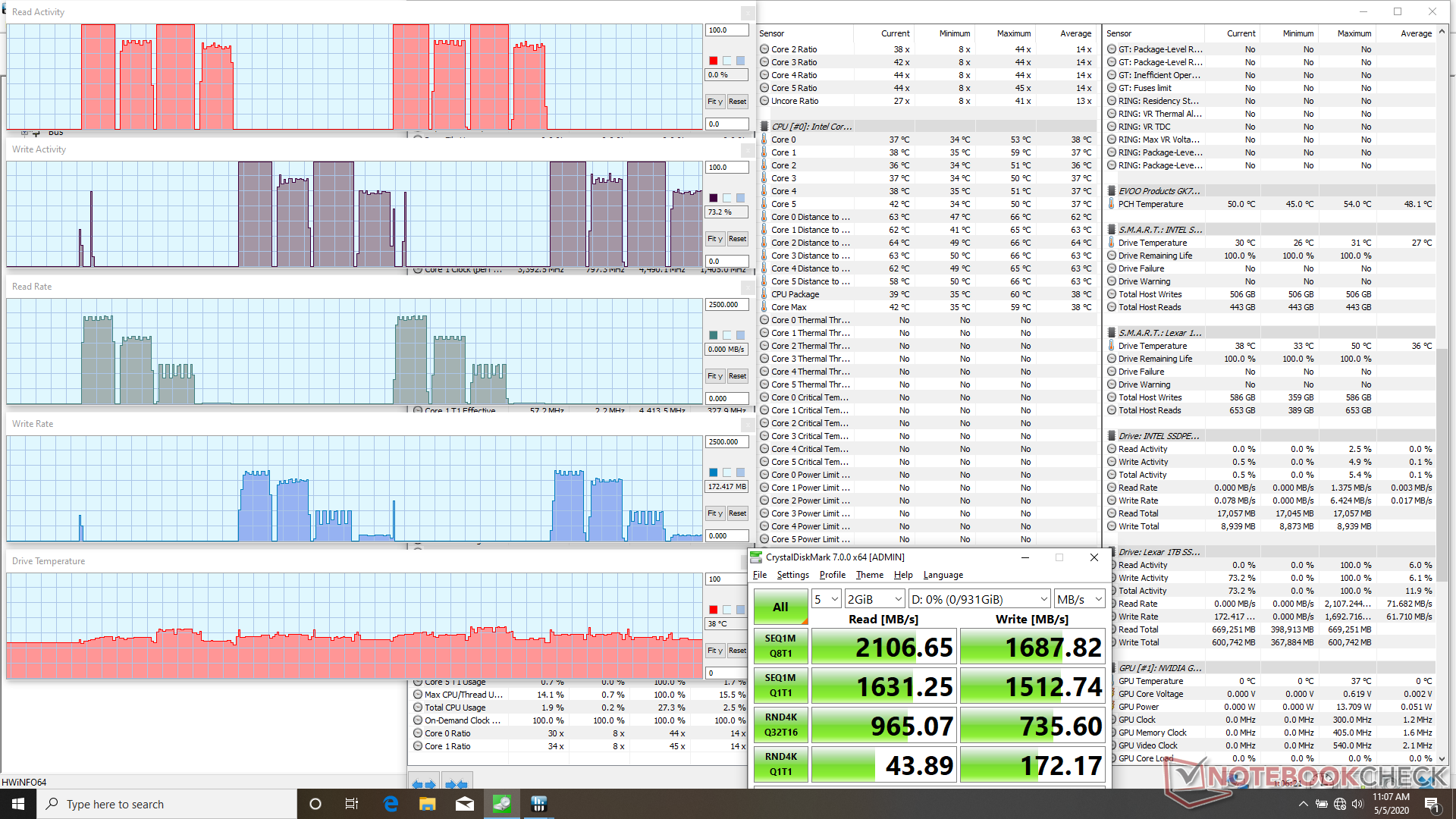Click drive icon of Drive: INTEL SSDPE group
The width and height of the screenshot is (1456, 819).
tap(1111, 436)
